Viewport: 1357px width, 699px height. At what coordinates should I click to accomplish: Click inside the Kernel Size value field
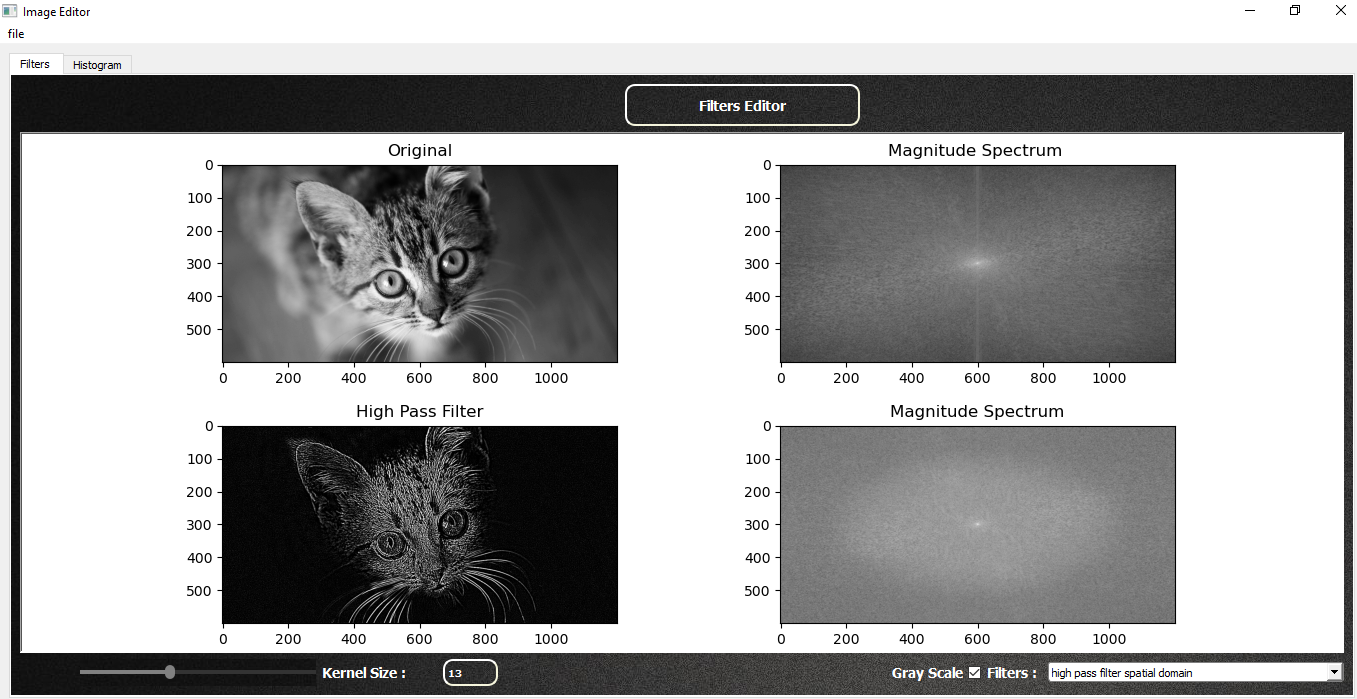click(469, 672)
